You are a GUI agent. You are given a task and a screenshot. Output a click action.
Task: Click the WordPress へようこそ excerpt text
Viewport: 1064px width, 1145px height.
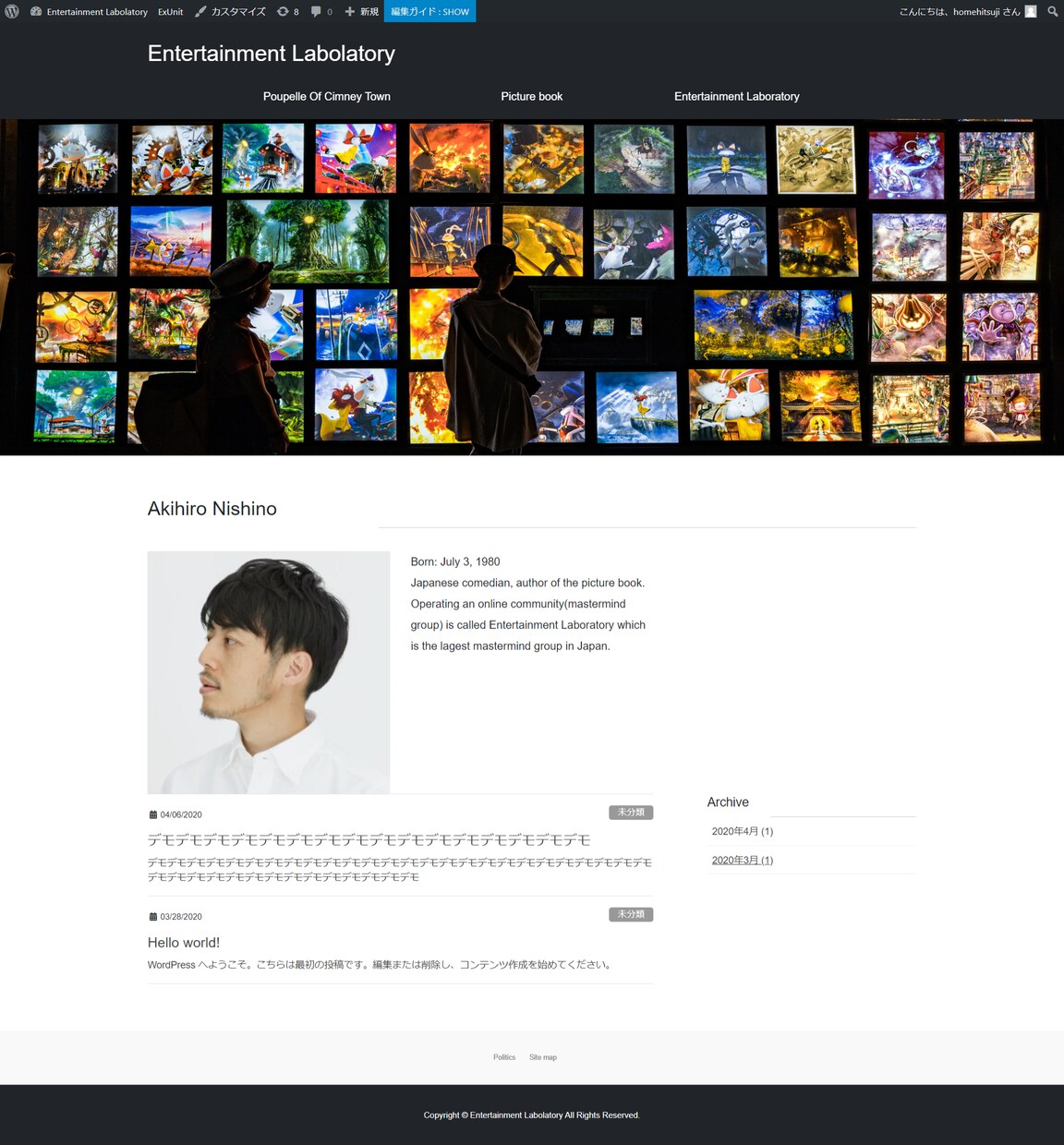click(381, 965)
